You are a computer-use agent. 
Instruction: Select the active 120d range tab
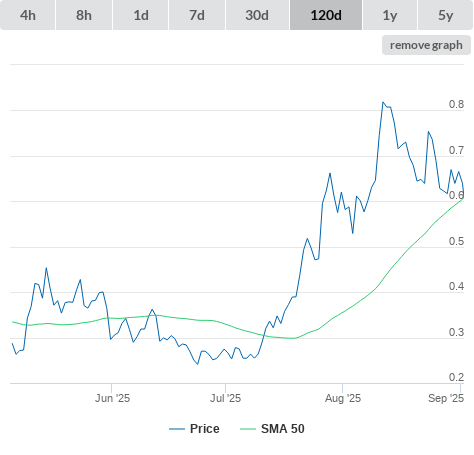click(326, 15)
